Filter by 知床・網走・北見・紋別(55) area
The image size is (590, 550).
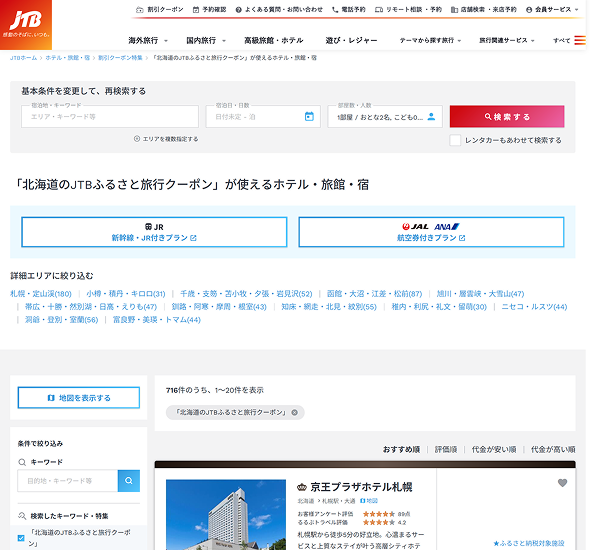[x=329, y=307]
